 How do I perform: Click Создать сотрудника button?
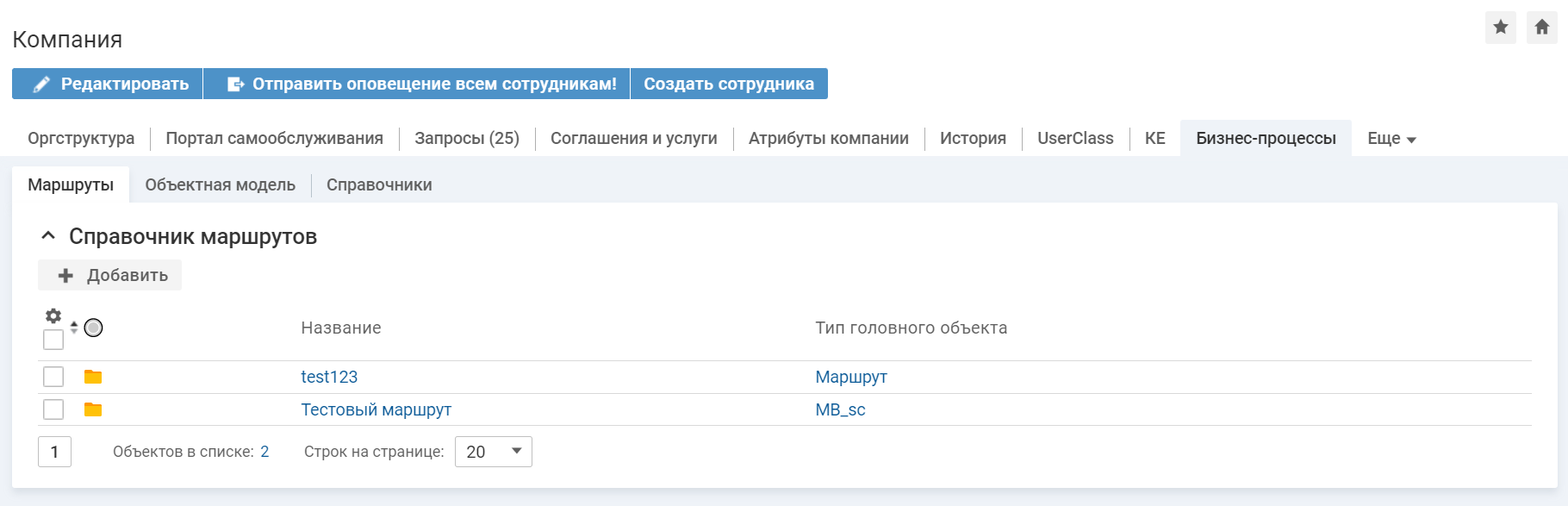click(728, 84)
